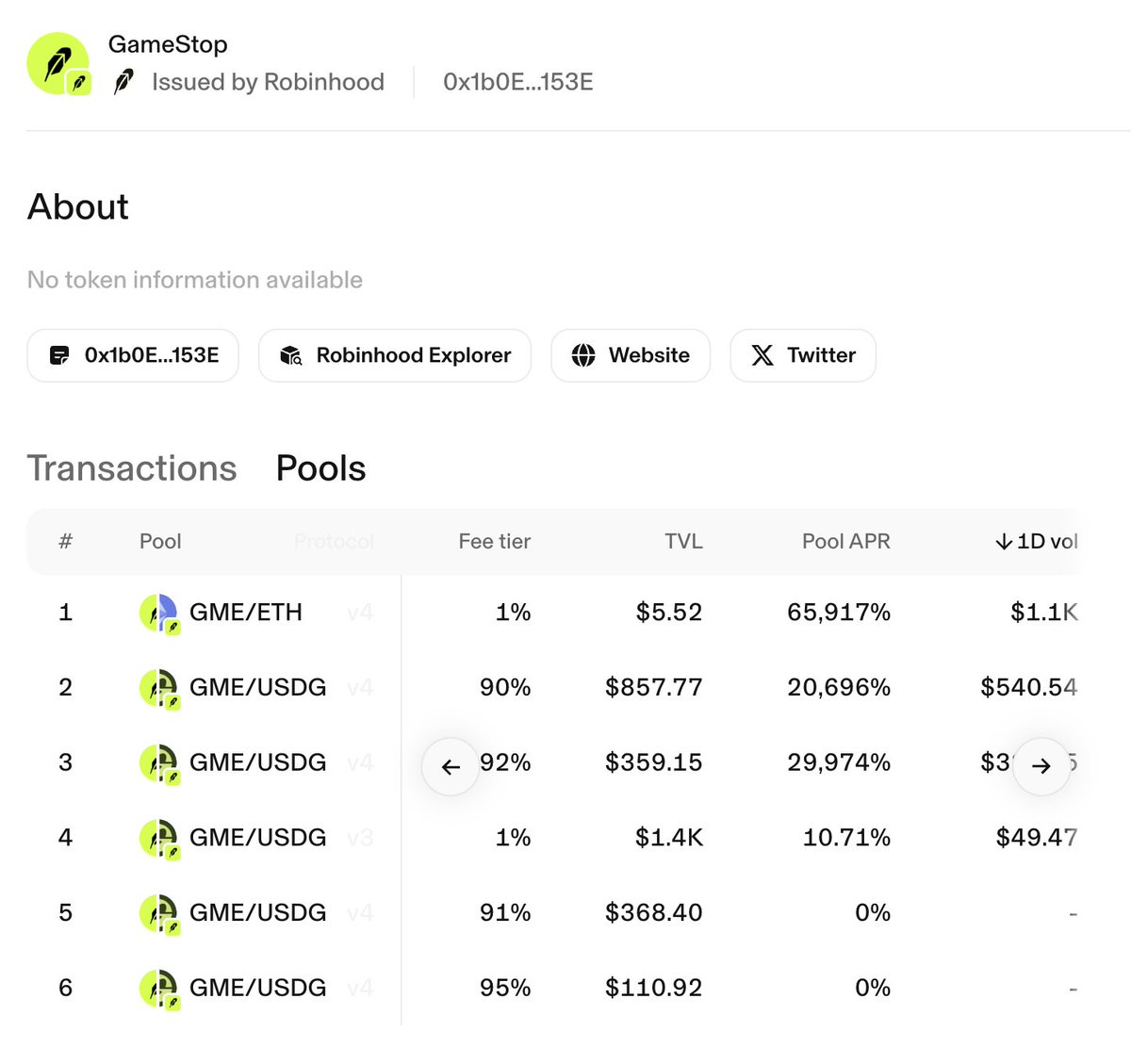Screen dimensions: 1131x1064
Task: Click the $1.4K TVL value
Action: click(669, 837)
